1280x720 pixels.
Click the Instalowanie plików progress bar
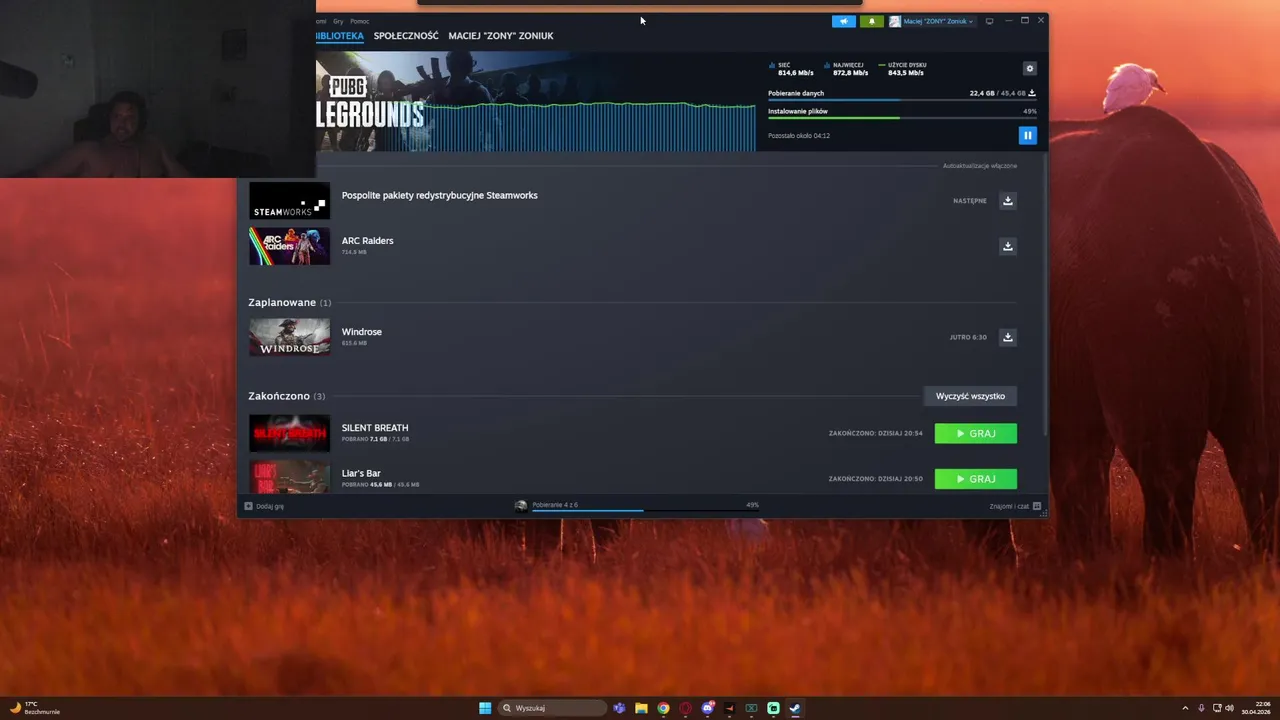(902, 118)
